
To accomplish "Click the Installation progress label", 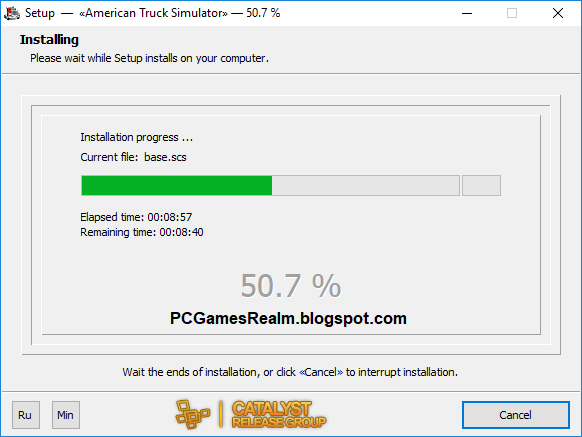I will 137,137.
